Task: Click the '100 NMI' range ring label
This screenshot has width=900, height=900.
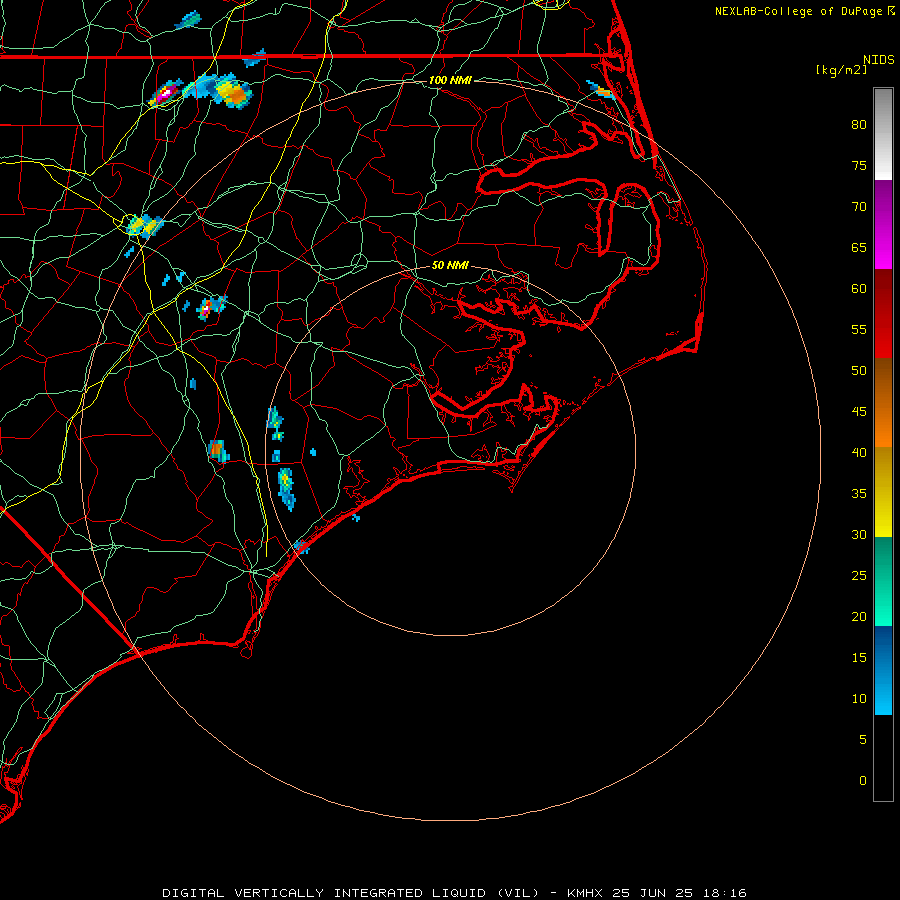Action: tap(450, 80)
